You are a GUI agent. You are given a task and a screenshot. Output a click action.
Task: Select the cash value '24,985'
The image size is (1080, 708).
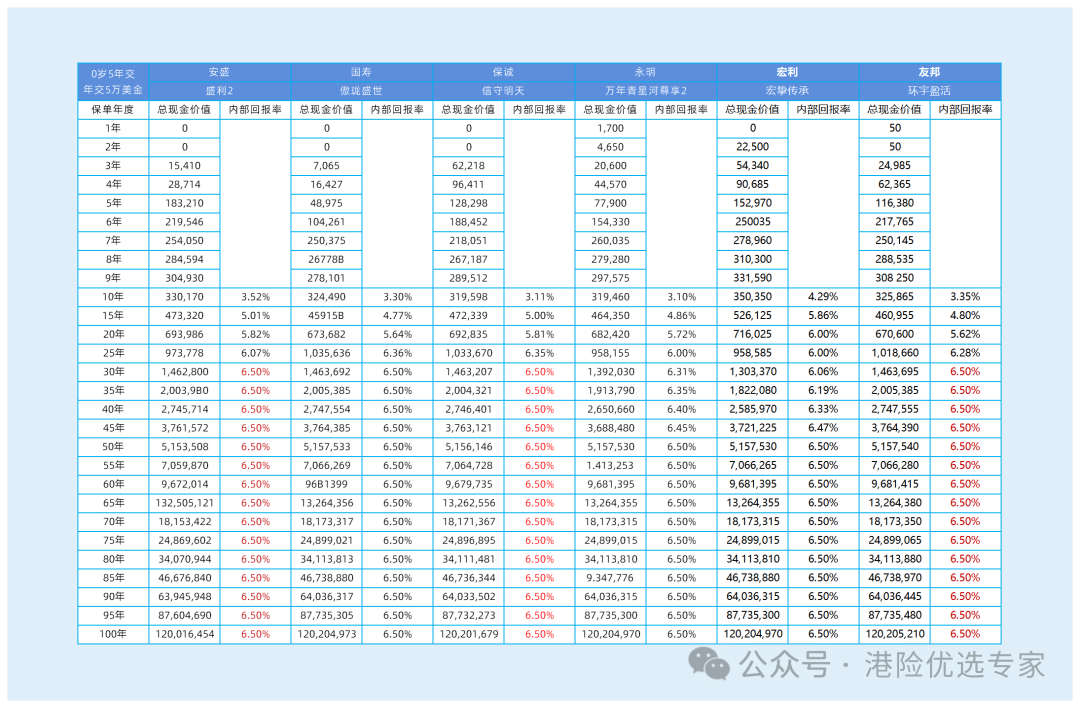[894, 166]
